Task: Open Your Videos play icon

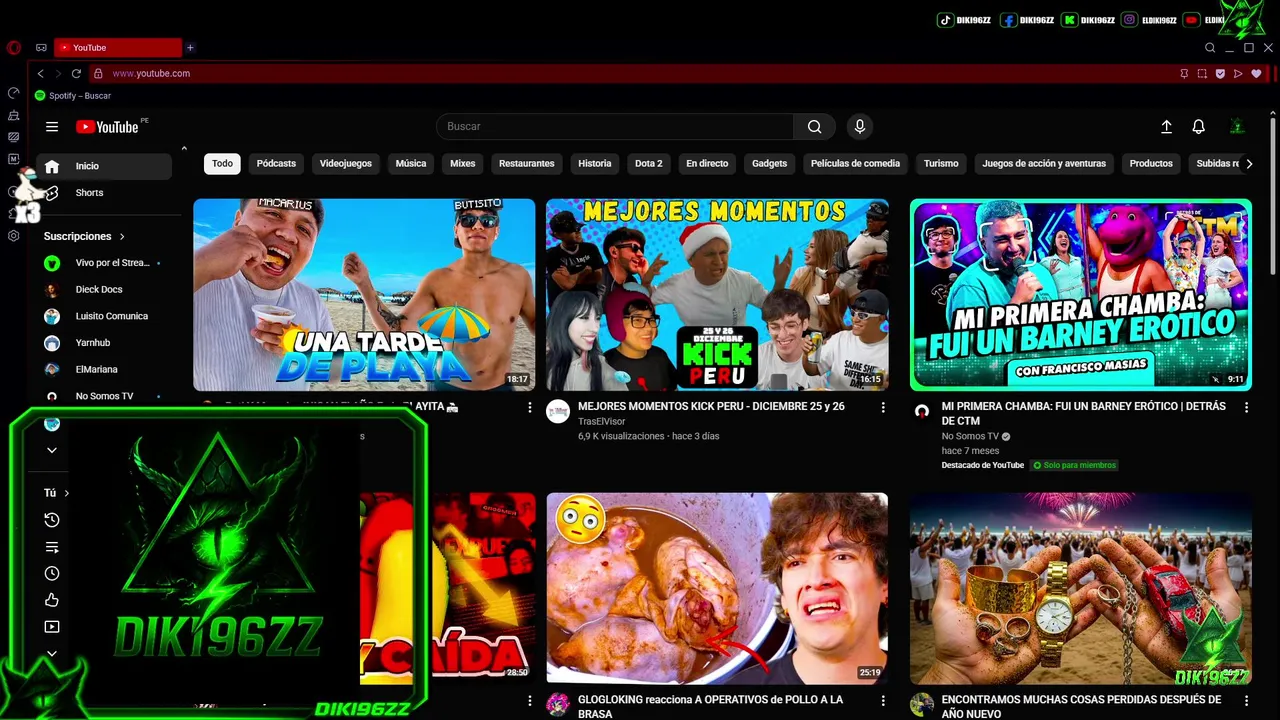Action: (x=52, y=627)
